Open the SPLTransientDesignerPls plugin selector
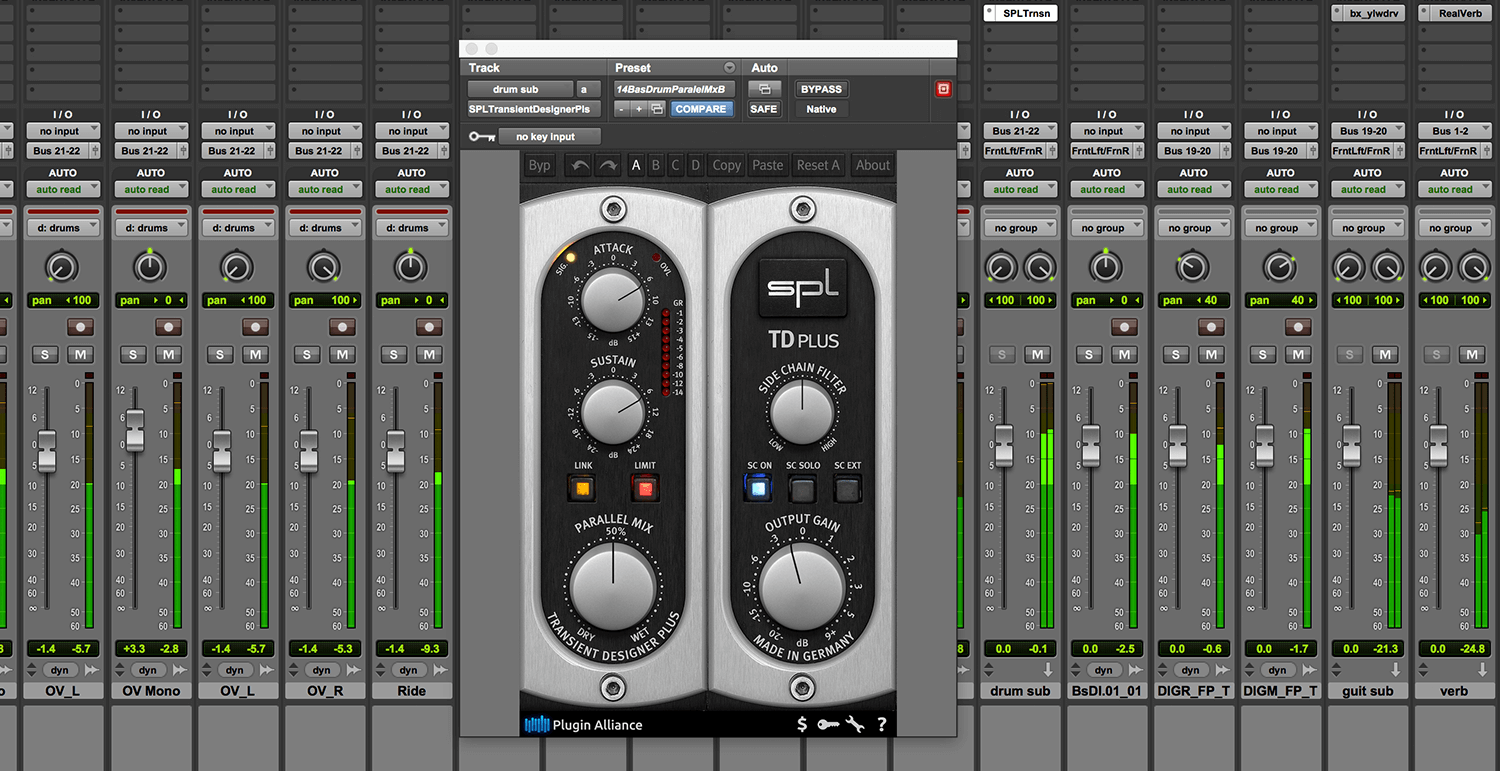 [535, 109]
